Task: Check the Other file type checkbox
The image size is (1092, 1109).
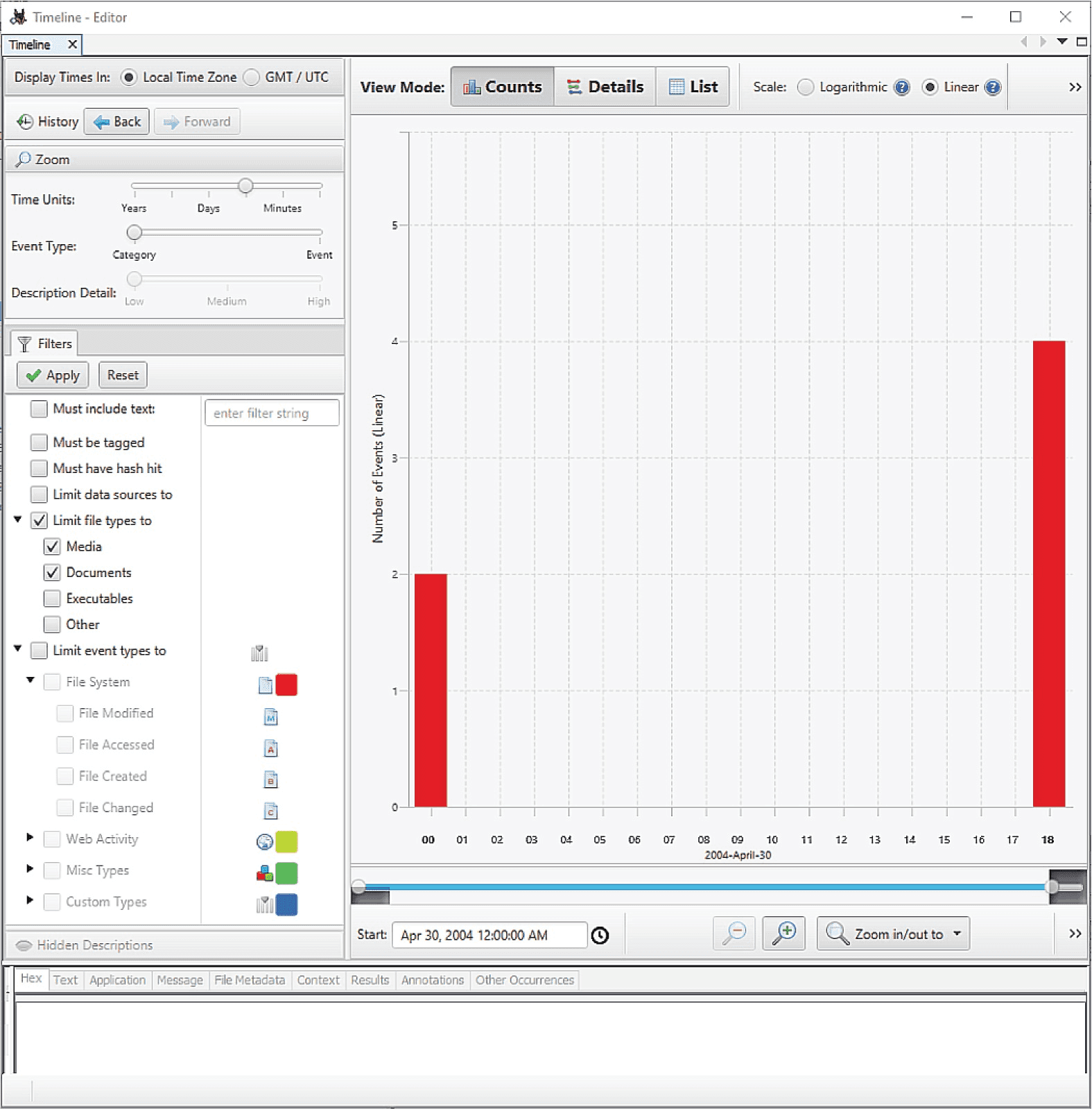Action: coord(52,625)
